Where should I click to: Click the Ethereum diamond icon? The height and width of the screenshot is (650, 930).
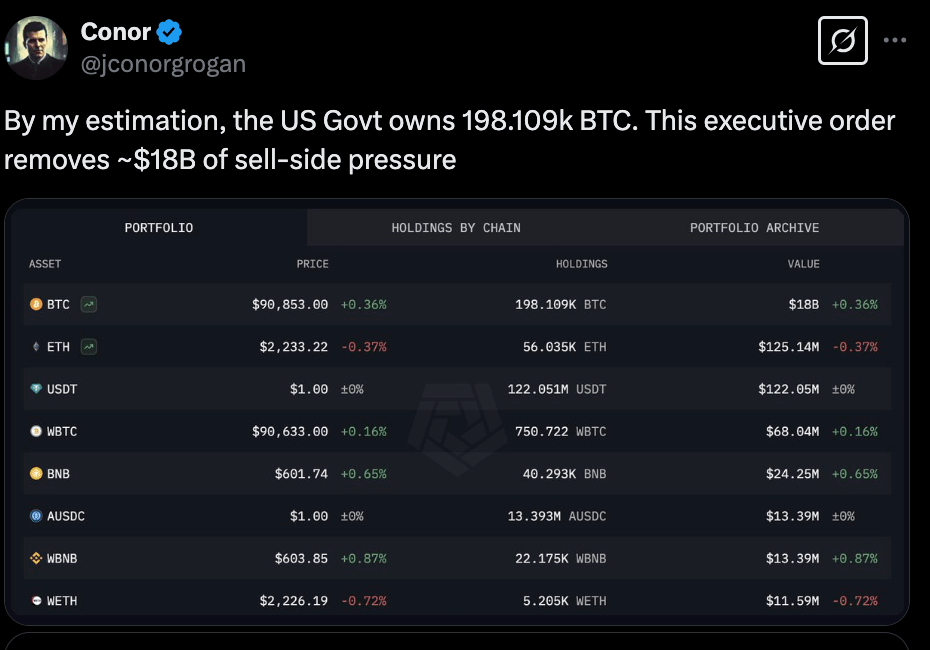(x=37, y=347)
